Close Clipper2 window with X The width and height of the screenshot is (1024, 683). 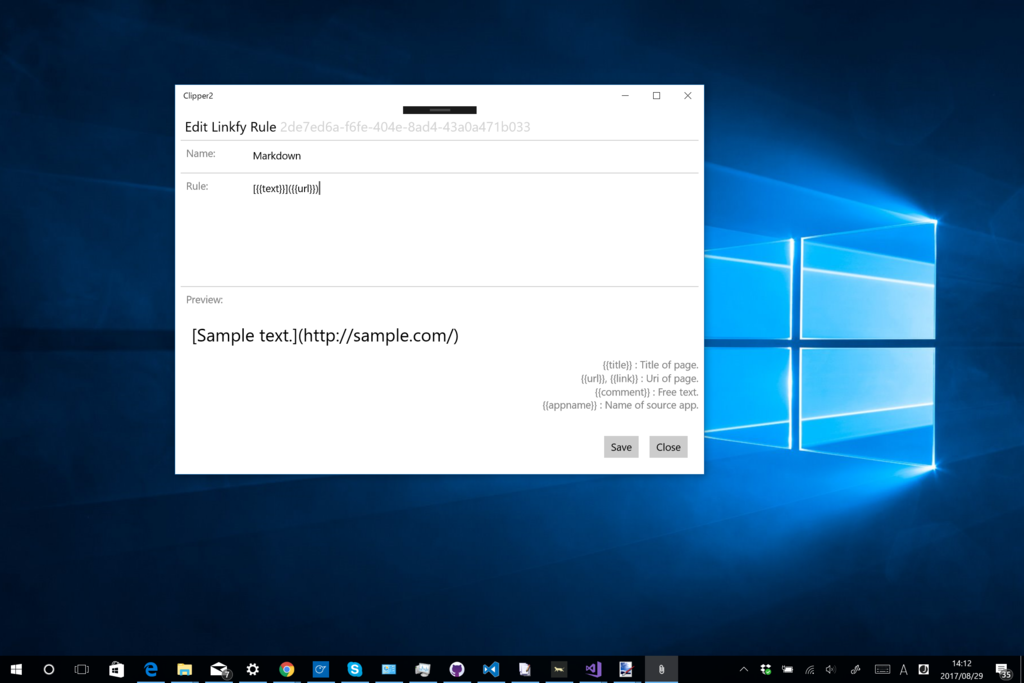[688, 95]
